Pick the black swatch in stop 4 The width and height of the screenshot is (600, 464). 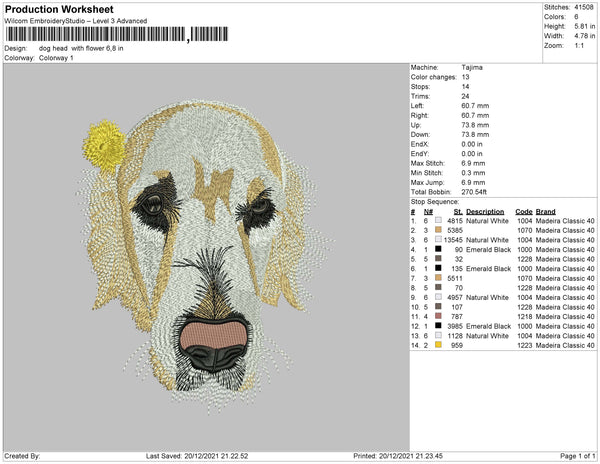[437, 249]
